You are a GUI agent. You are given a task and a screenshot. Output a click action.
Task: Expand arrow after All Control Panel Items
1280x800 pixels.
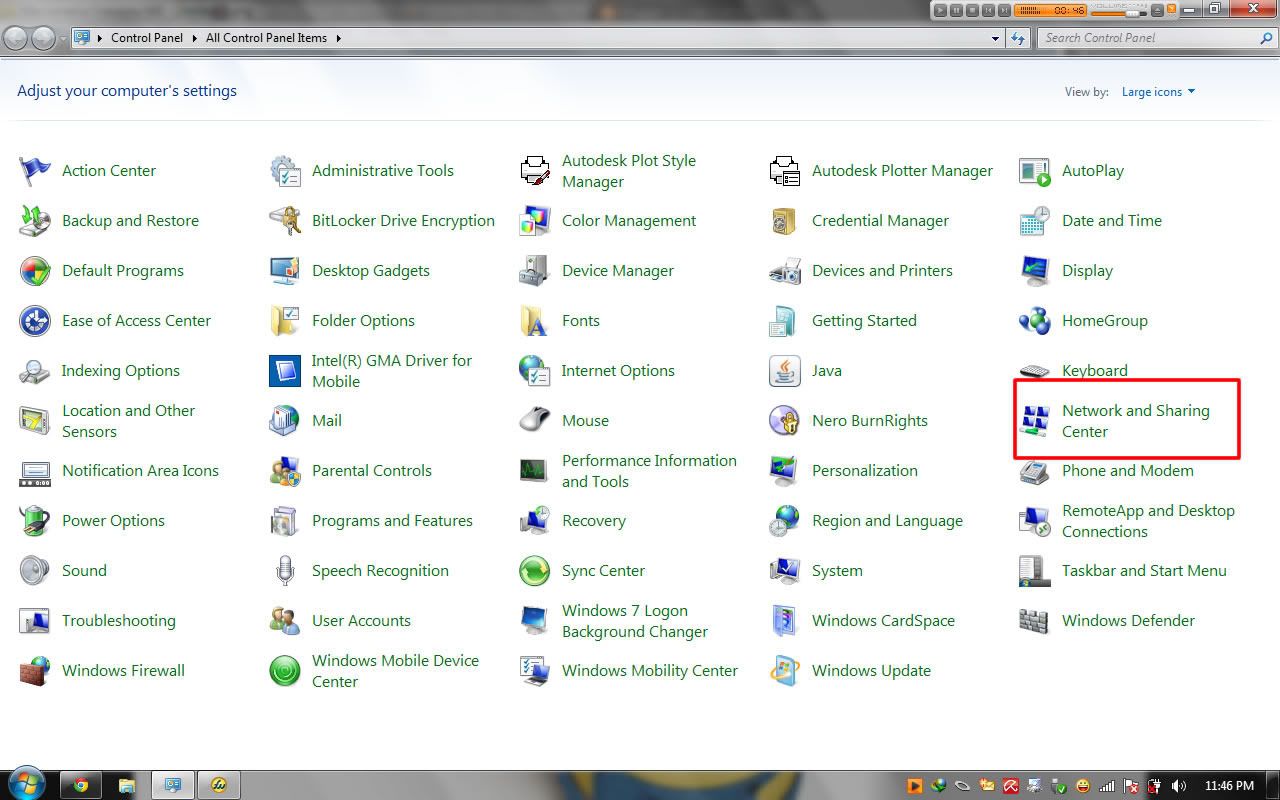338,38
